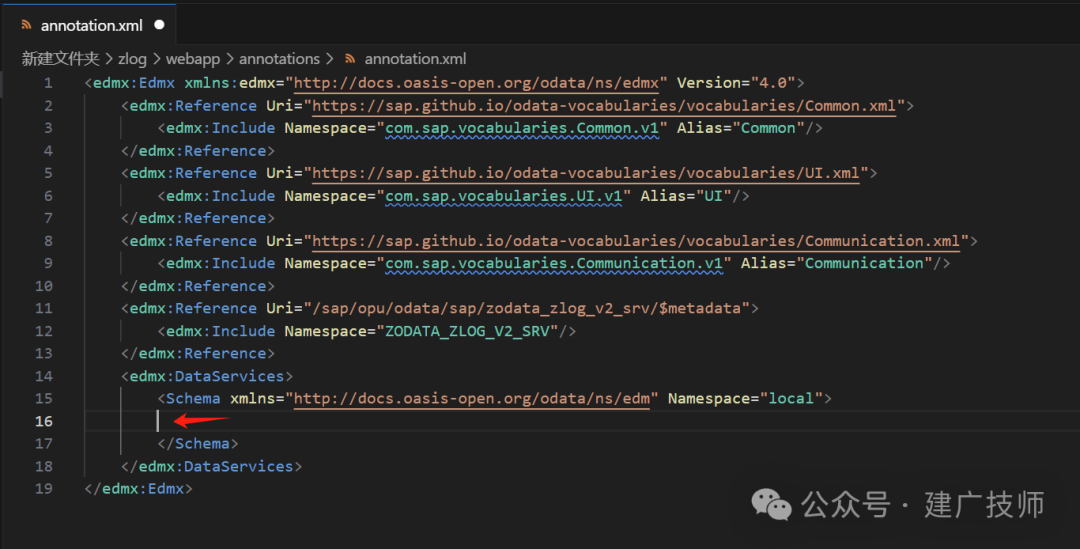Screen dimensions: 1080x549
Task: Click the edmx:DataServices opening tag on line 14
Action: pyautogui.click(x=207, y=376)
